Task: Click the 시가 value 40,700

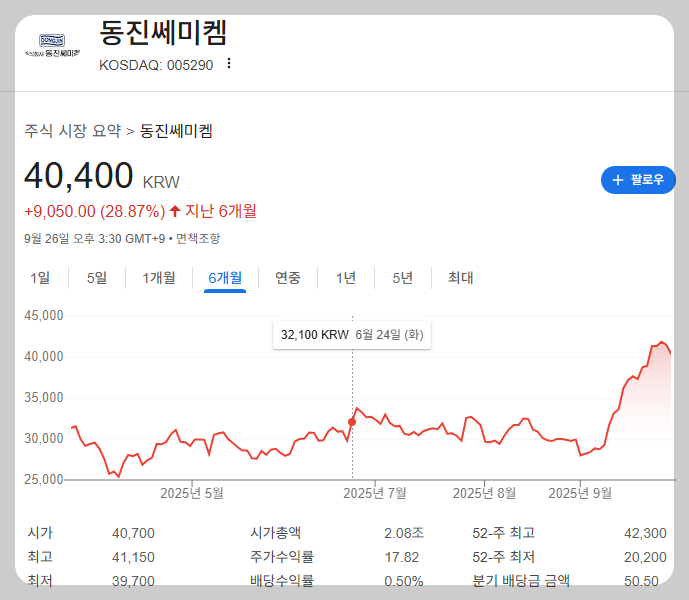Action: pyautogui.click(x=133, y=533)
